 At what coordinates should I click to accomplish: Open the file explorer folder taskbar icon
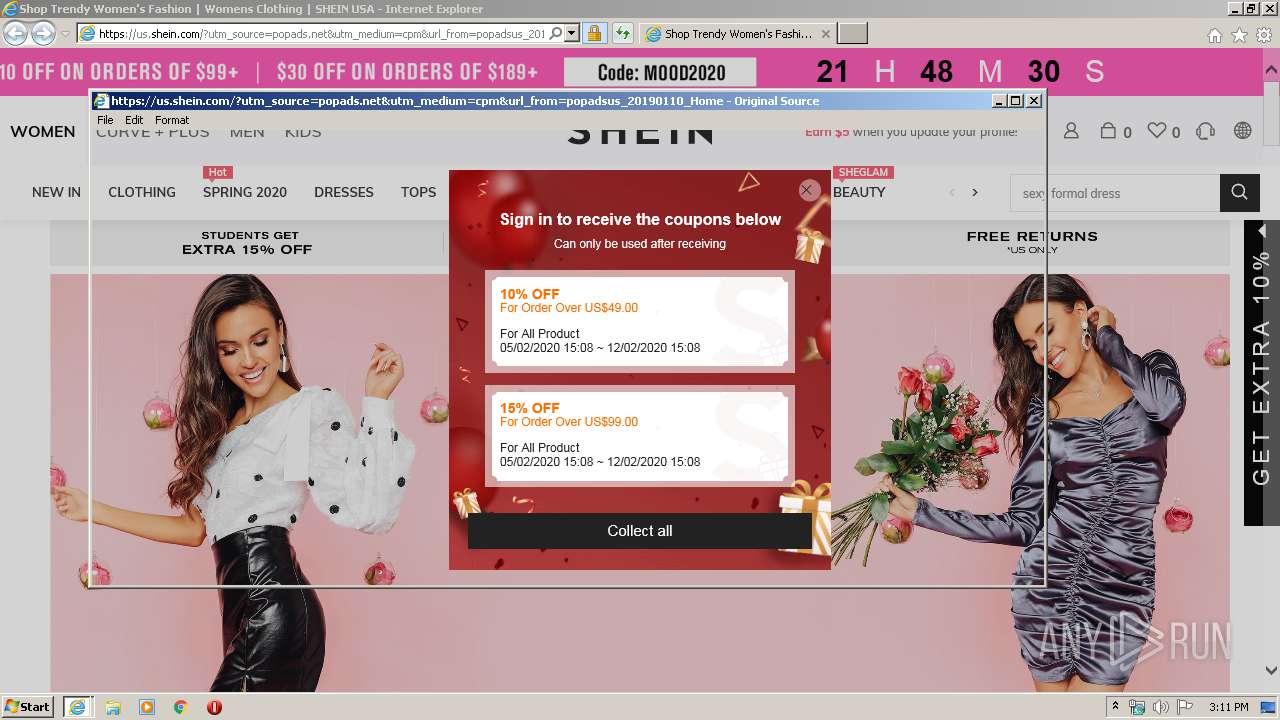tap(113, 707)
